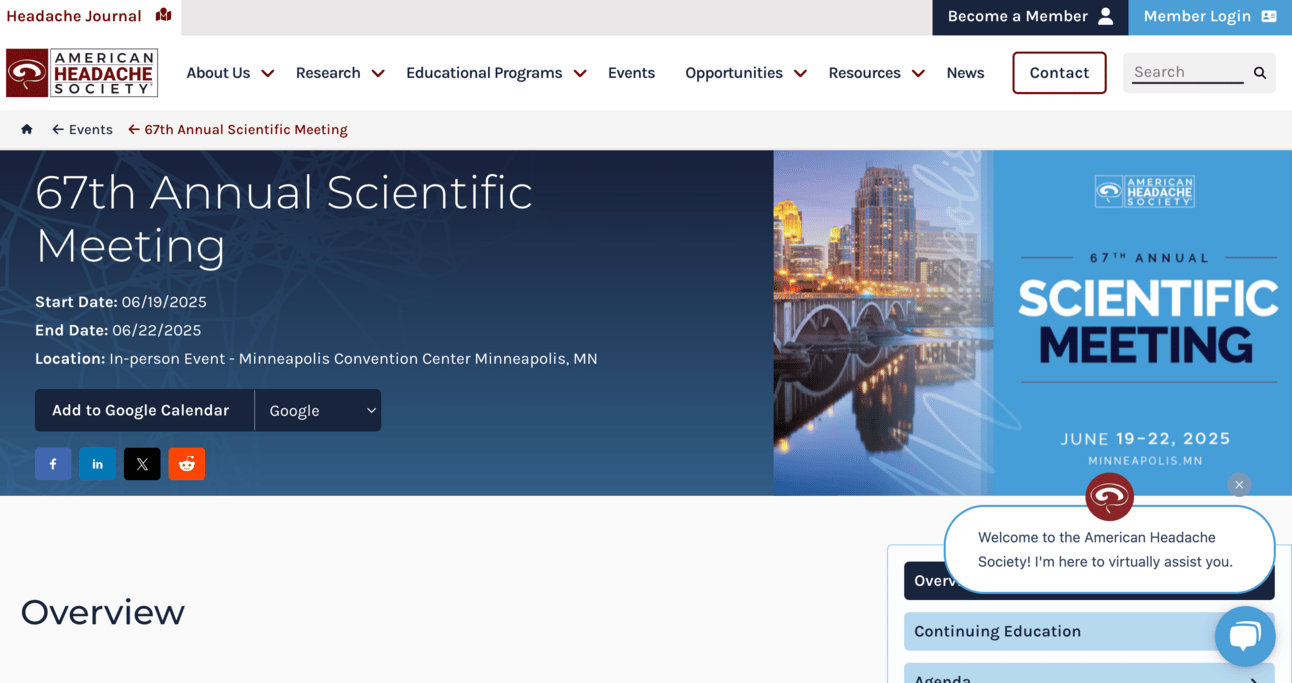Viewport: 1292px width, 683px height.
Task: Share event on LinkedIn
Action: pyautogui.click(x=97, y=464)
